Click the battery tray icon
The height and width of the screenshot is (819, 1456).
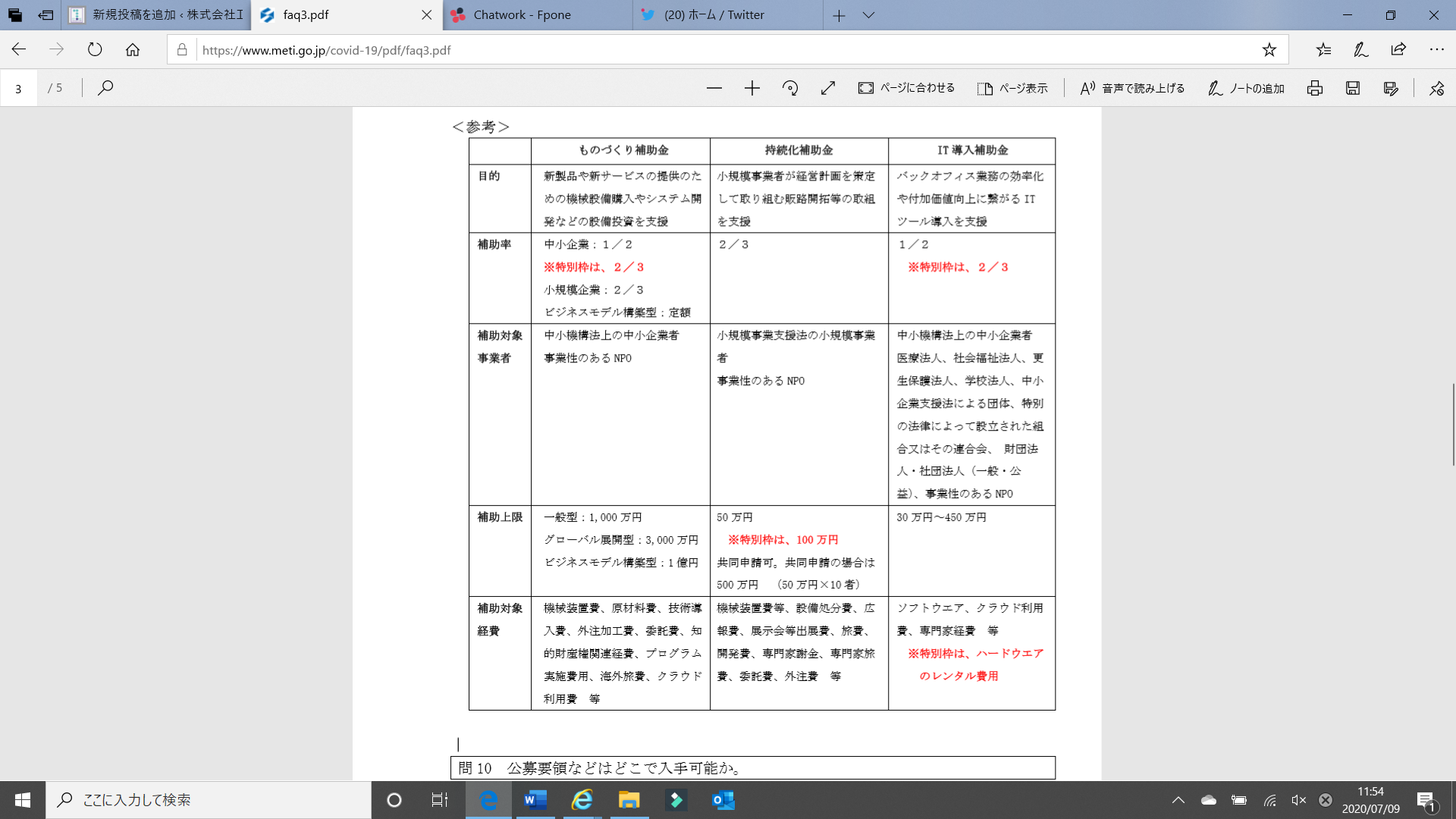[x=1239, y=800]
